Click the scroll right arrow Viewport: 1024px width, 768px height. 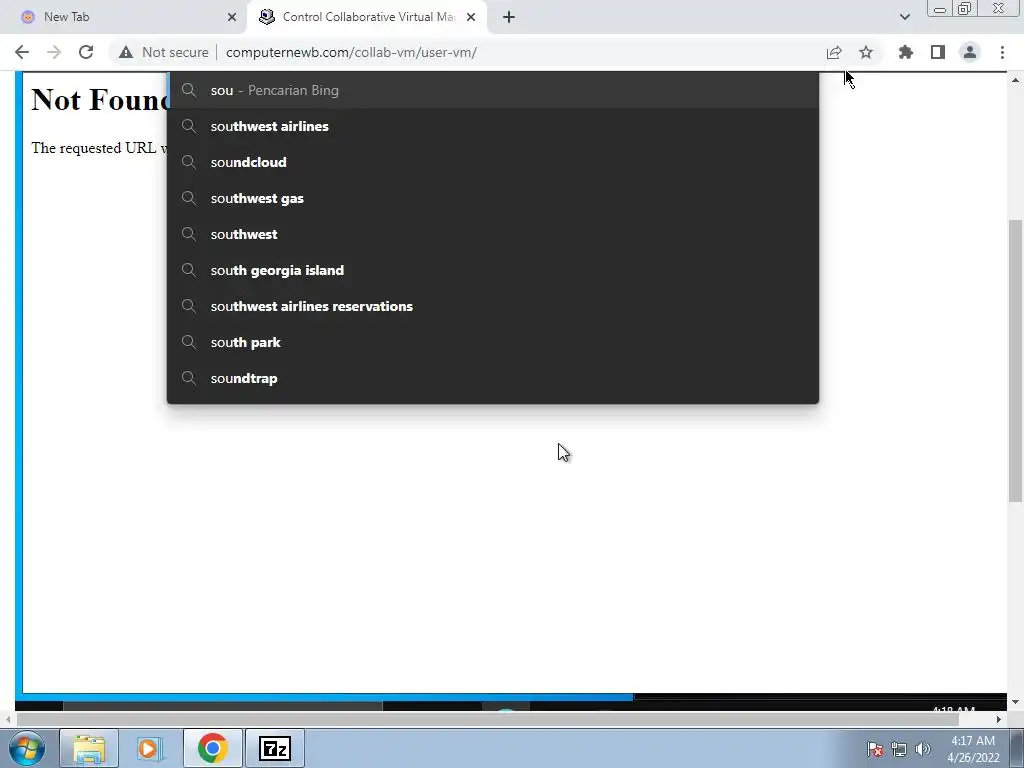point(999,719)
